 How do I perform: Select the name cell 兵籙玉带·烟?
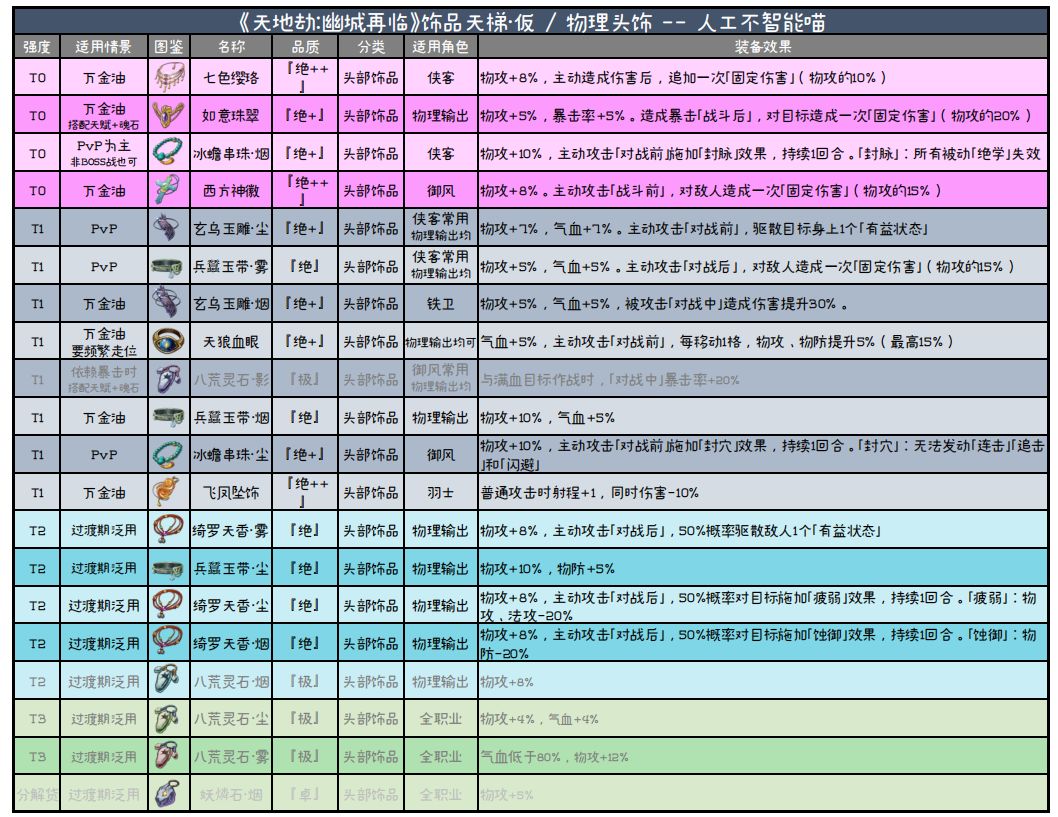(x=231, y=418)
